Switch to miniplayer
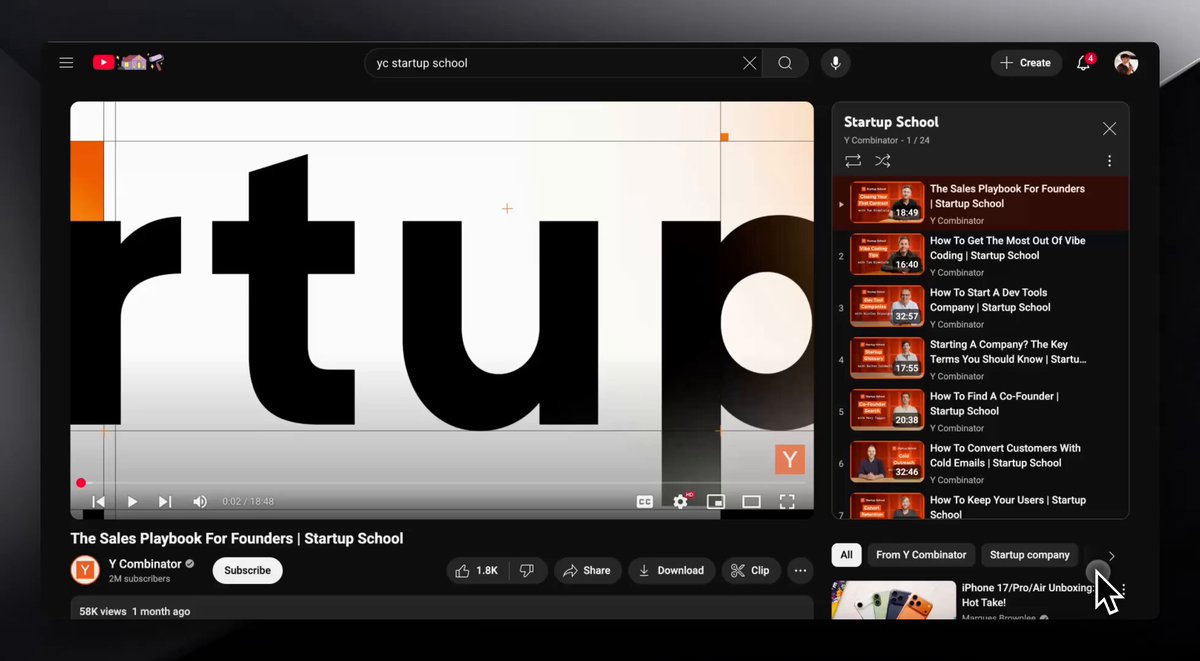The height and width of the screenshot is (661, 1200). click(x=716, y=502)
